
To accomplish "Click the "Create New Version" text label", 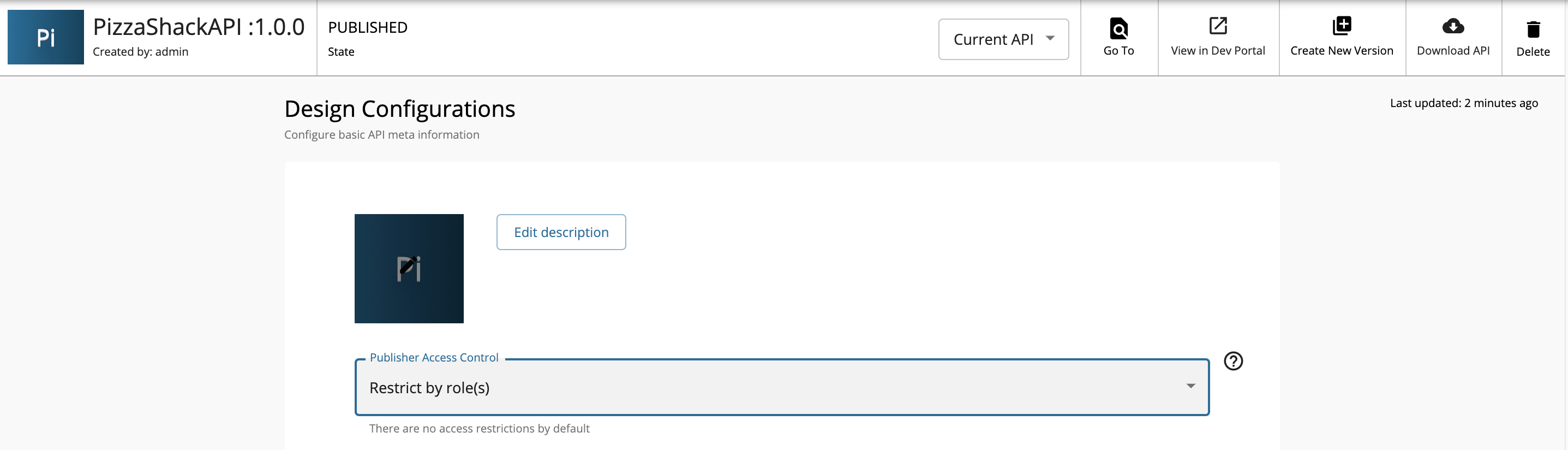I will pos(1342,51).
